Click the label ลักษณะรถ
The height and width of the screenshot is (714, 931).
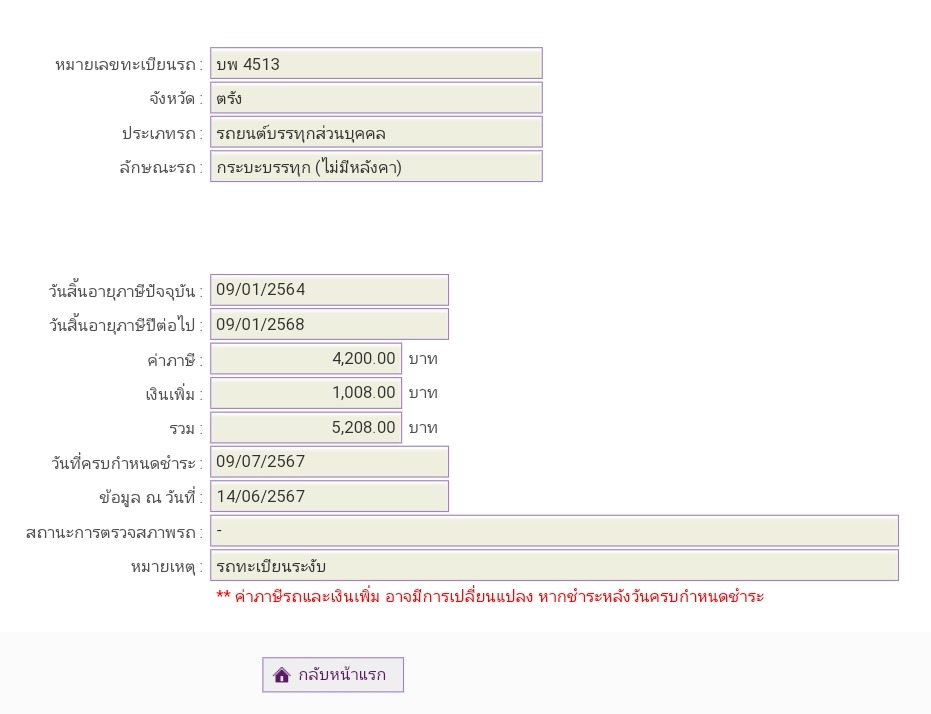161,168
